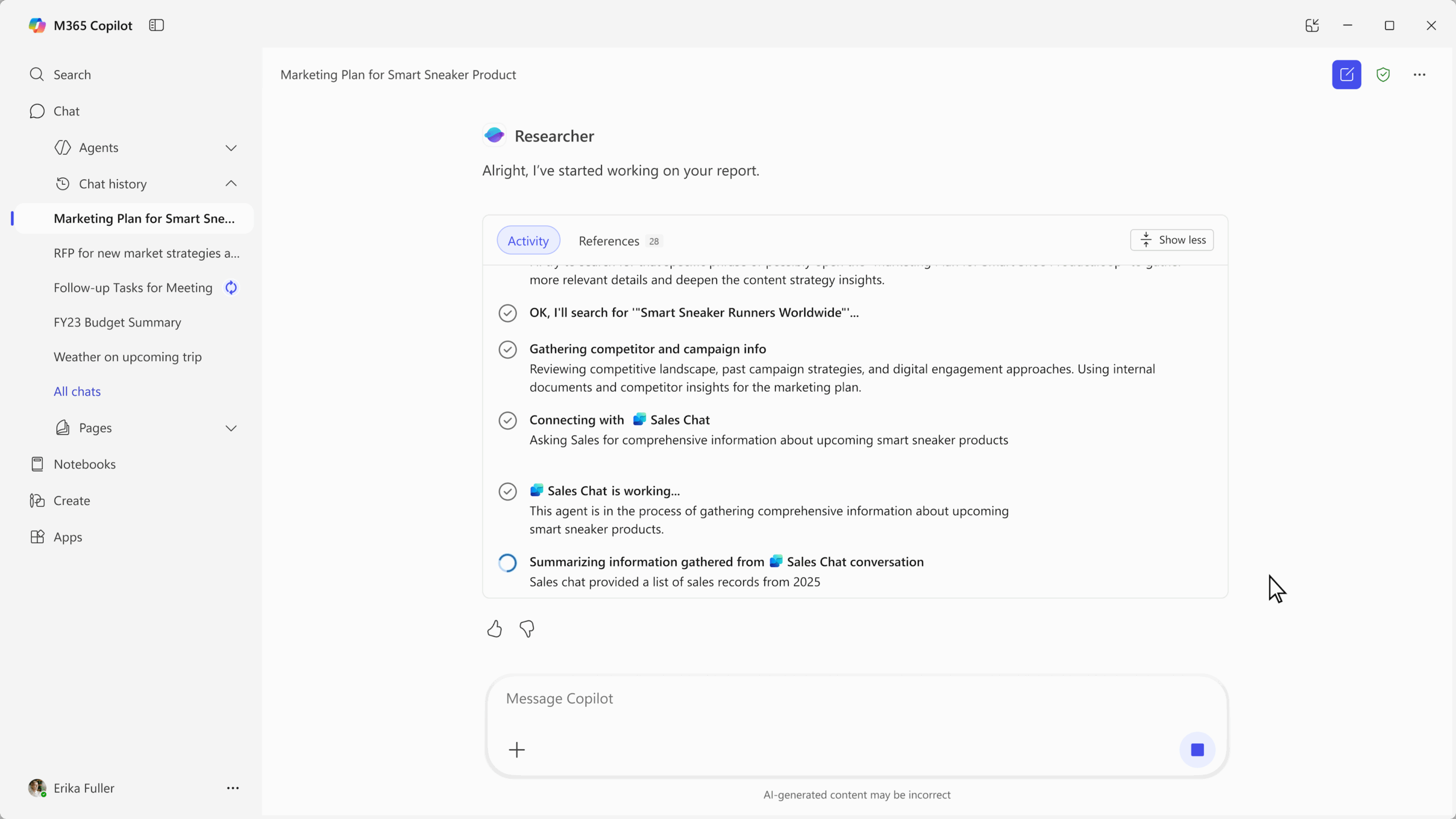Click the Show less button
The width and height of the screenshot is (1456, 819).
[1172, 240]
